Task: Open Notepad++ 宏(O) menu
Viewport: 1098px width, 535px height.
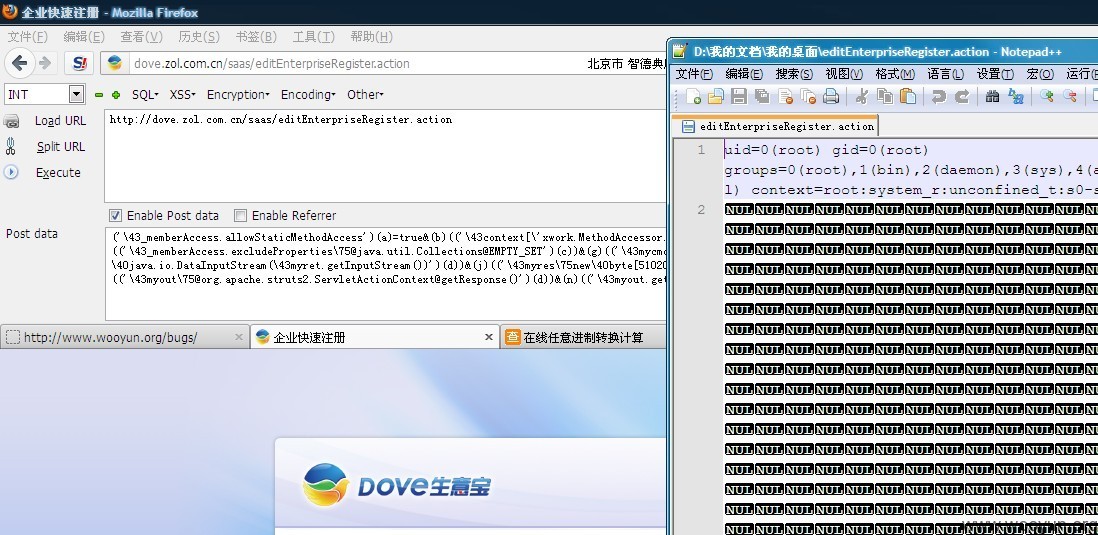Action: pos(1041,74)
